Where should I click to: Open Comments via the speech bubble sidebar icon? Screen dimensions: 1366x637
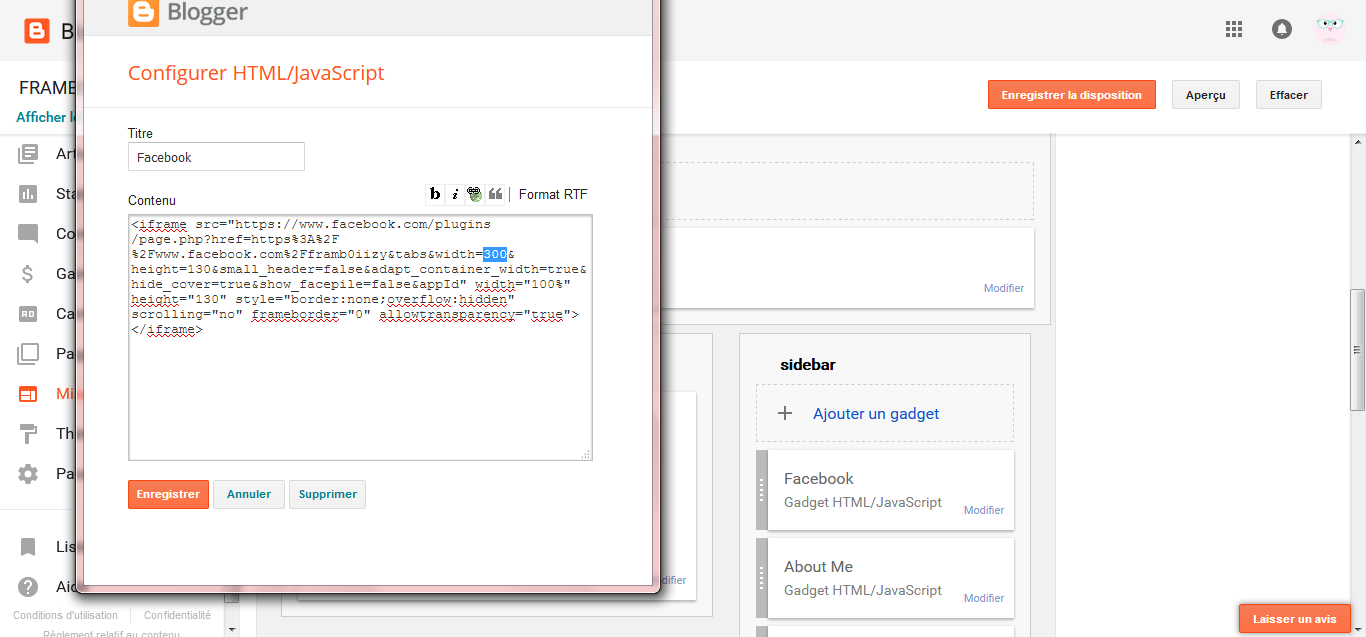28,234
